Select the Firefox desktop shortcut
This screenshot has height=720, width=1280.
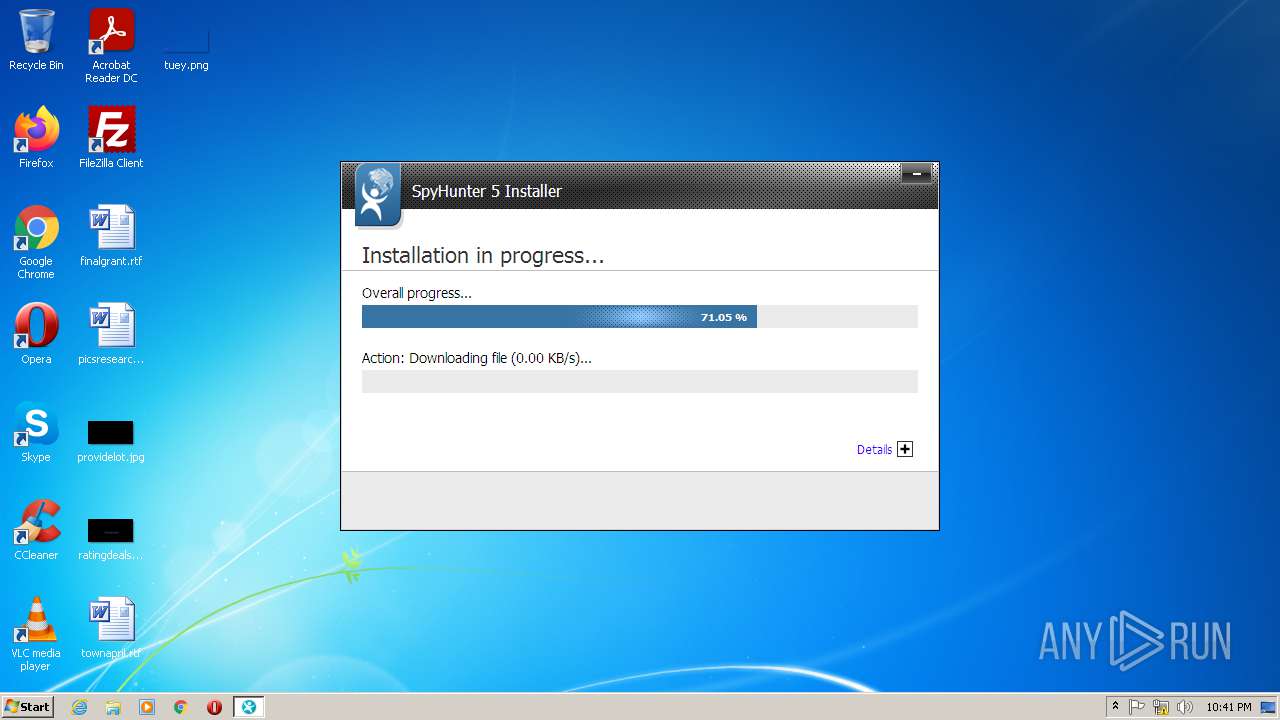[36, 138]
